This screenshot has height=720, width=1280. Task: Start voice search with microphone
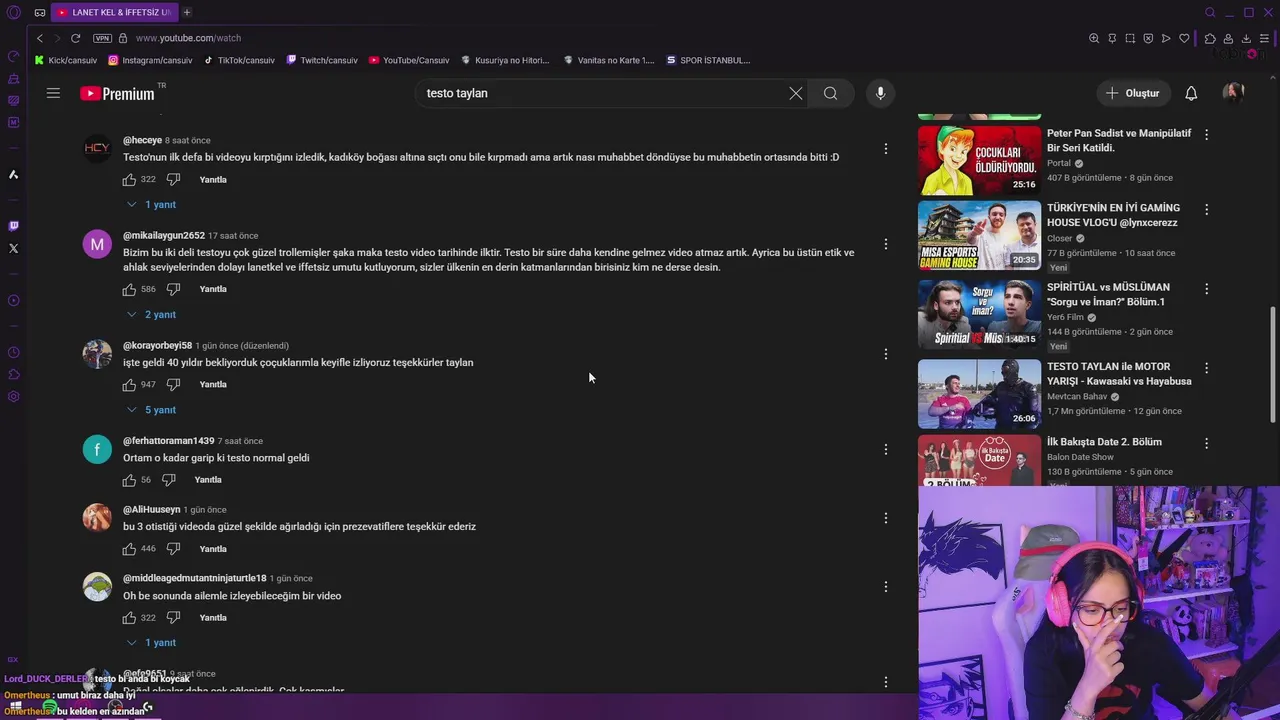coord(880,93)
